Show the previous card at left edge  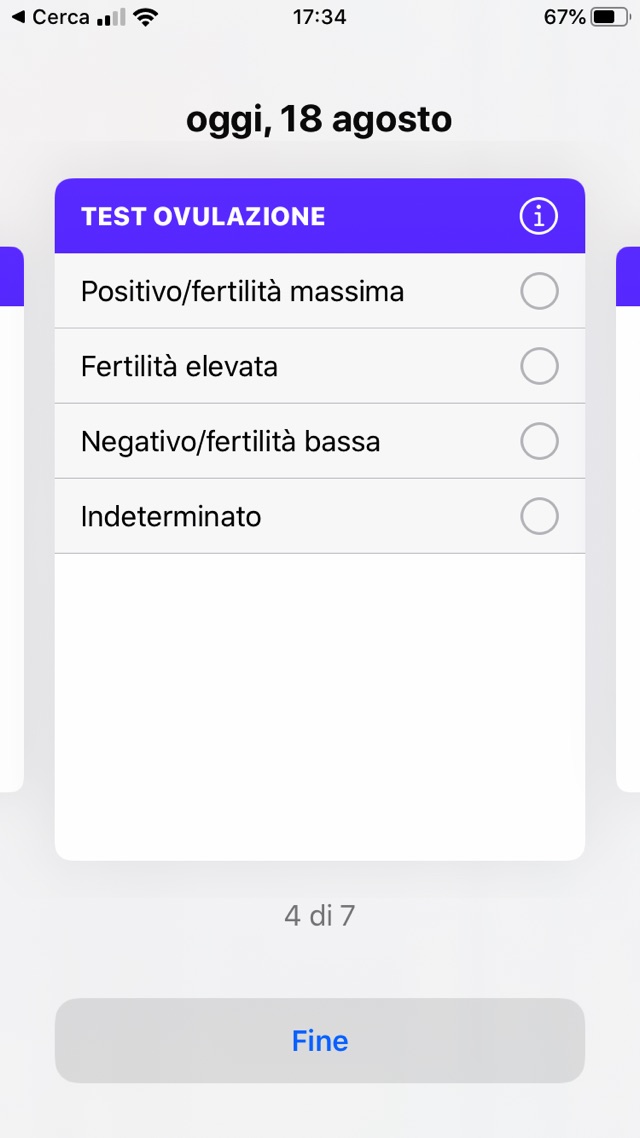point(10,520)
